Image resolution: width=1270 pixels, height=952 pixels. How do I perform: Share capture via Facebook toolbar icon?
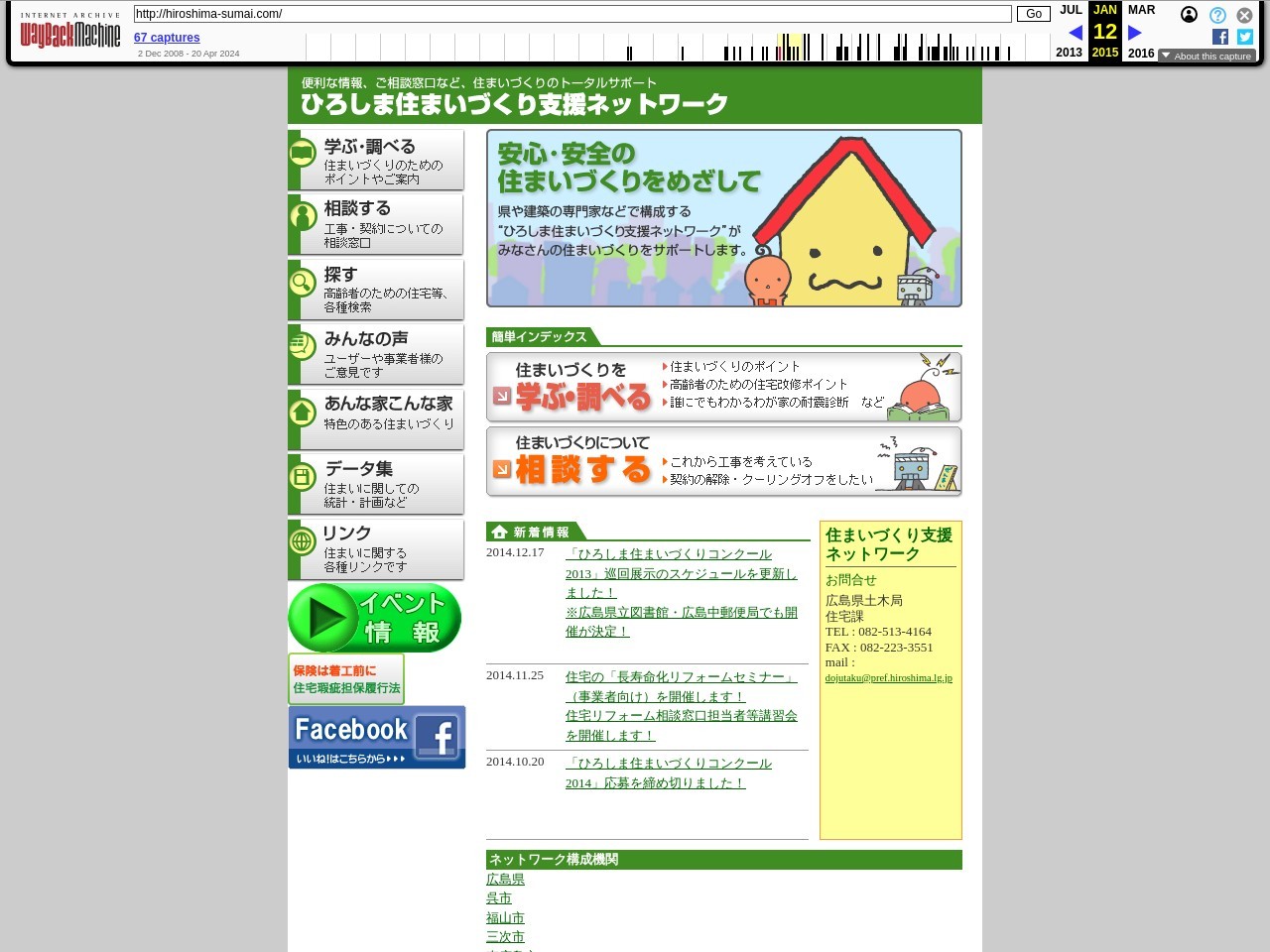[x=1220, y=37]
